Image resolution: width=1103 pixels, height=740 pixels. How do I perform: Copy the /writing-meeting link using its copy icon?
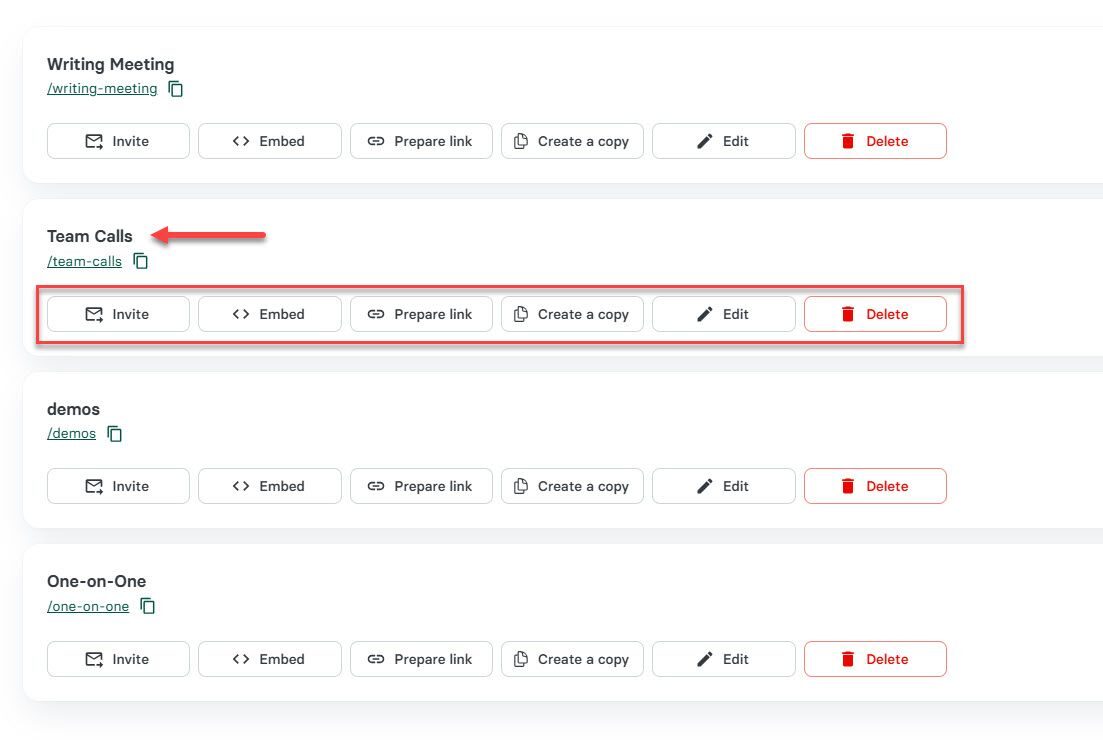pos(176,88)
